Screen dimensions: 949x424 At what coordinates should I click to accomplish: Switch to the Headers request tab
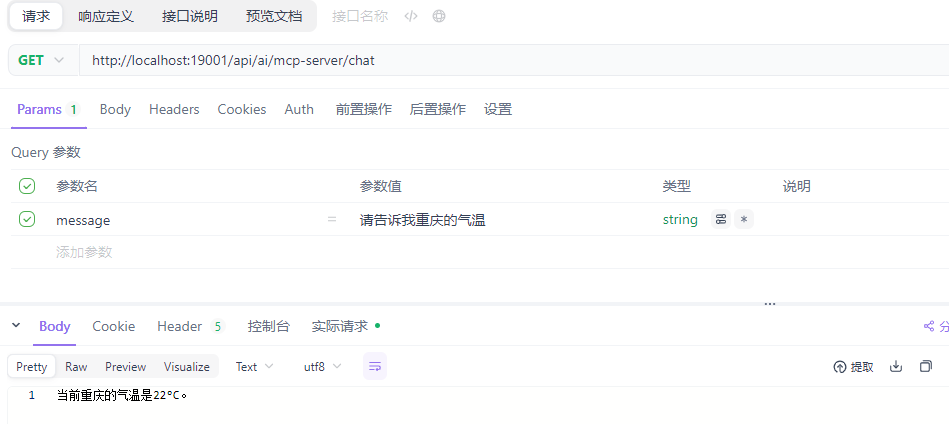coord(174,109)
